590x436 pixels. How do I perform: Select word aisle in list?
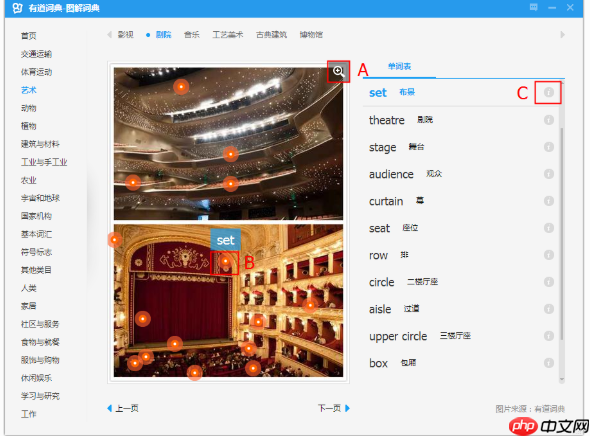[x=380, y=309]
